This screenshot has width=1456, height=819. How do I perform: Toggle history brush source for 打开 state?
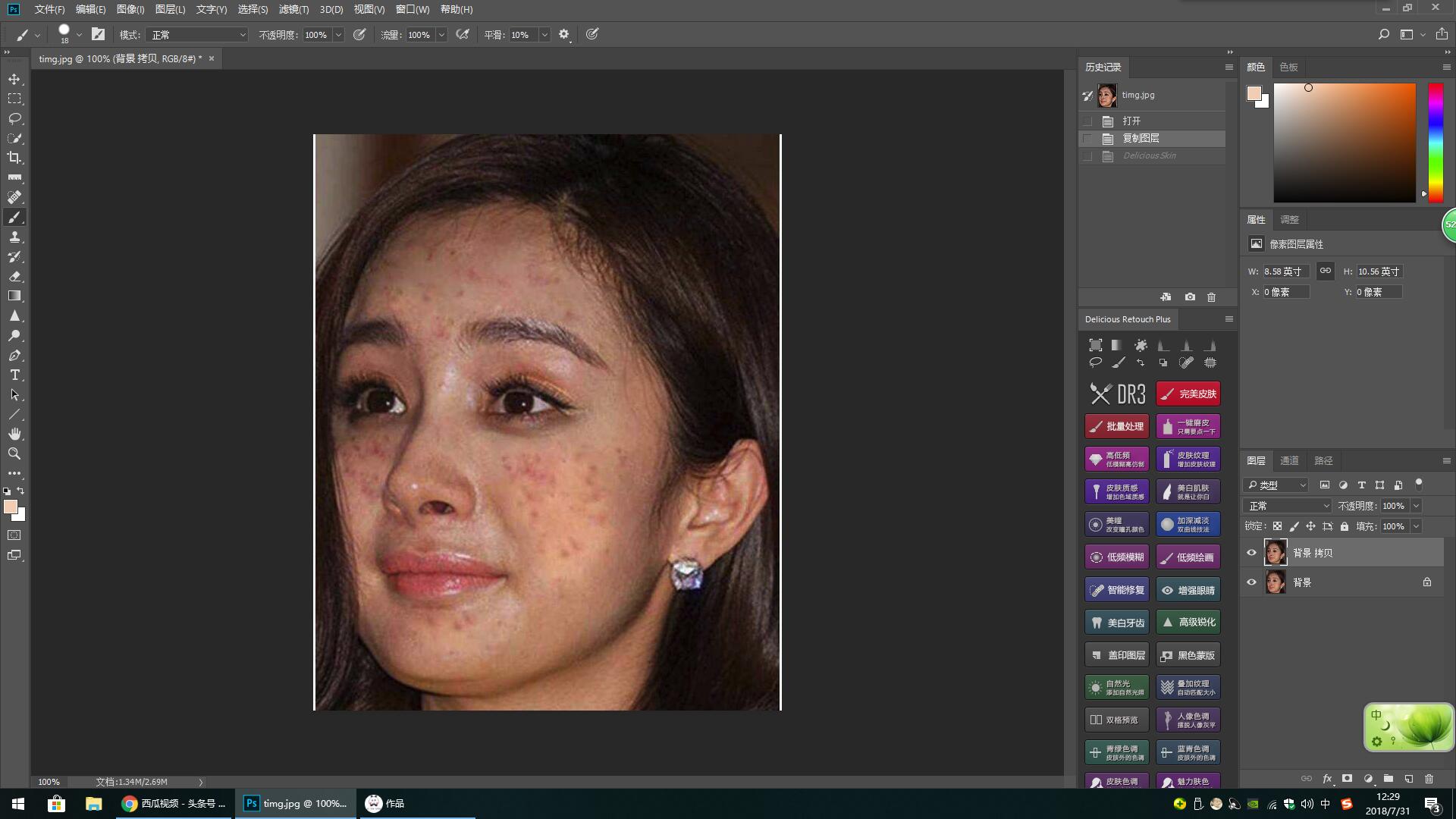click(1087, 121)
